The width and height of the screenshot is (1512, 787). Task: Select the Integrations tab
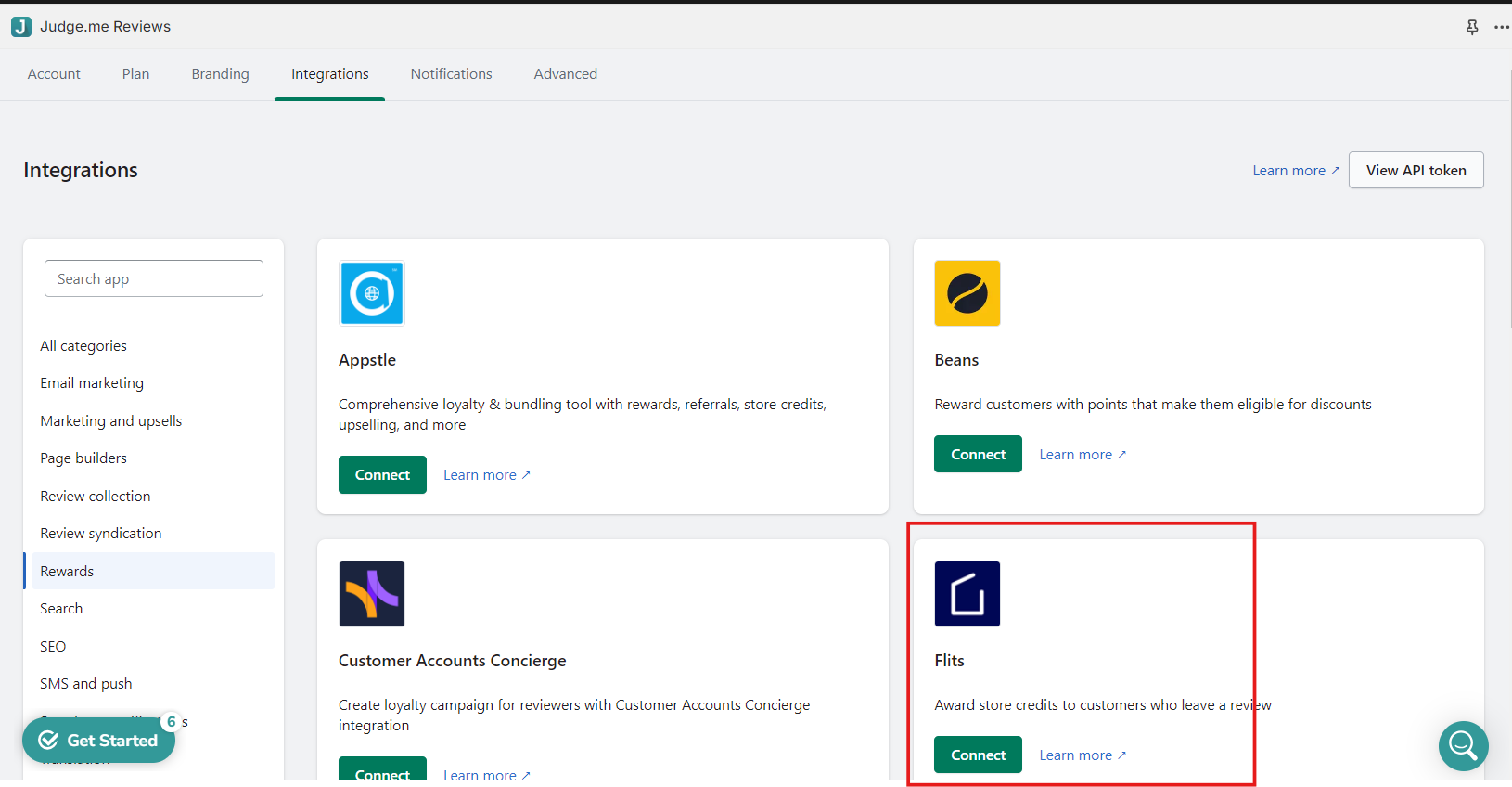pos(329,74)
